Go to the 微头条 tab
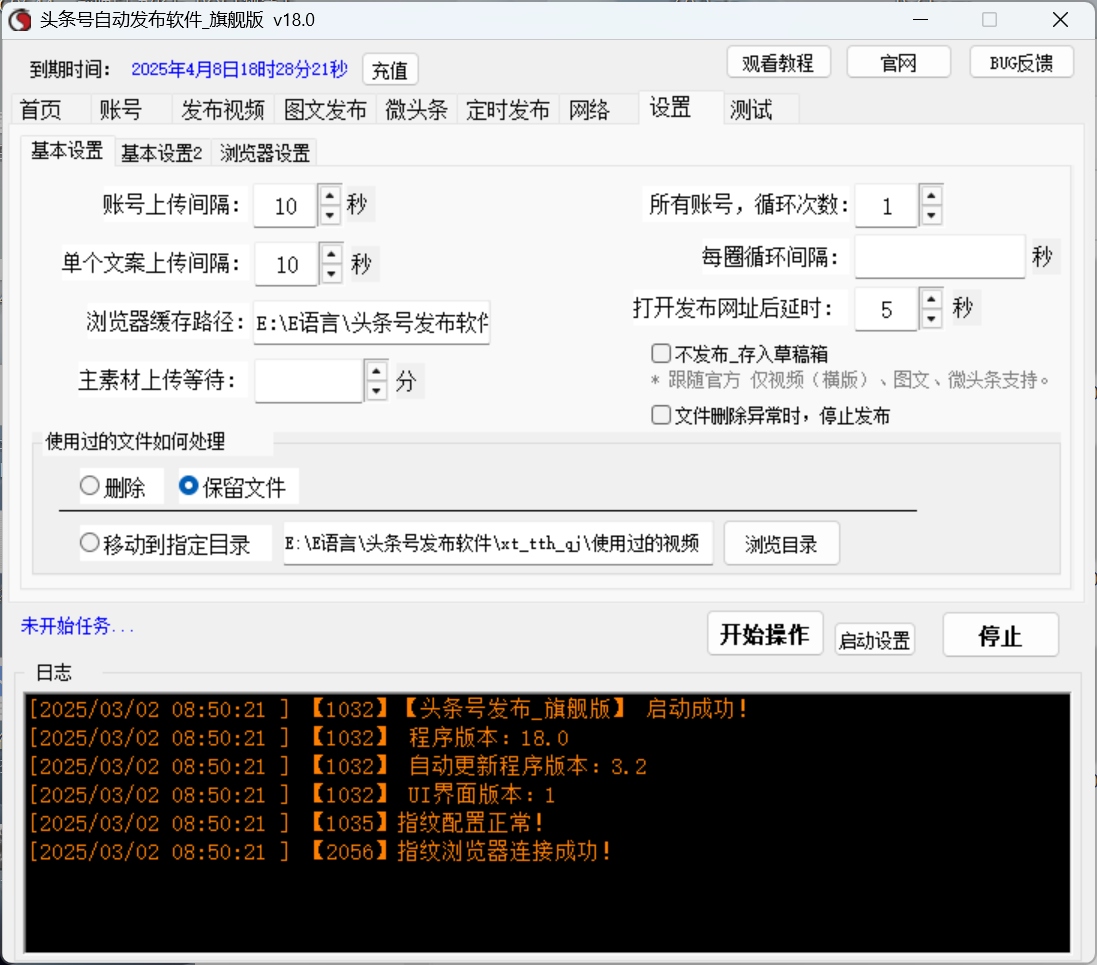Viewport: 1097px width, 965px height. click(x=416, y=110)
